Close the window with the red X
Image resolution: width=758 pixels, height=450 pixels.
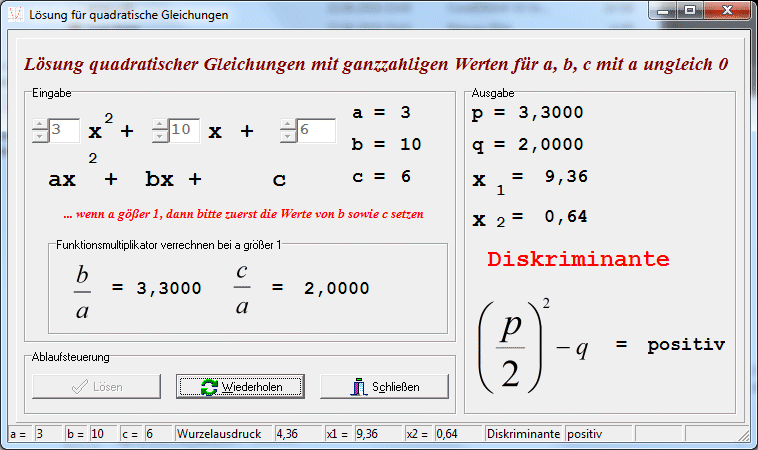tap(727, 11)
